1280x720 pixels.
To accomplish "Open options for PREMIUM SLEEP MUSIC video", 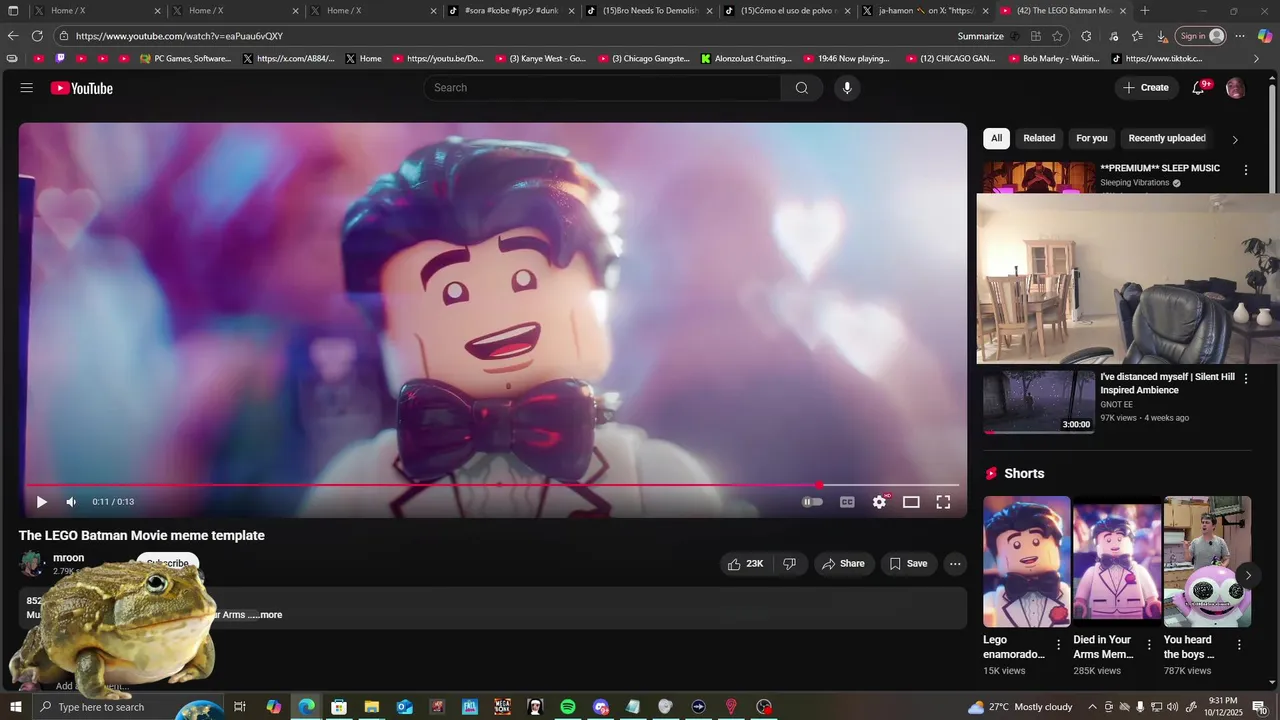I will (1246, 170).
